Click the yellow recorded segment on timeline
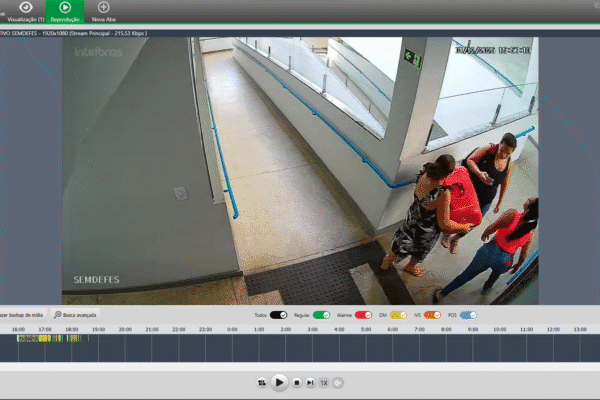Screen dimensions: 600x400 pos(45,339)
